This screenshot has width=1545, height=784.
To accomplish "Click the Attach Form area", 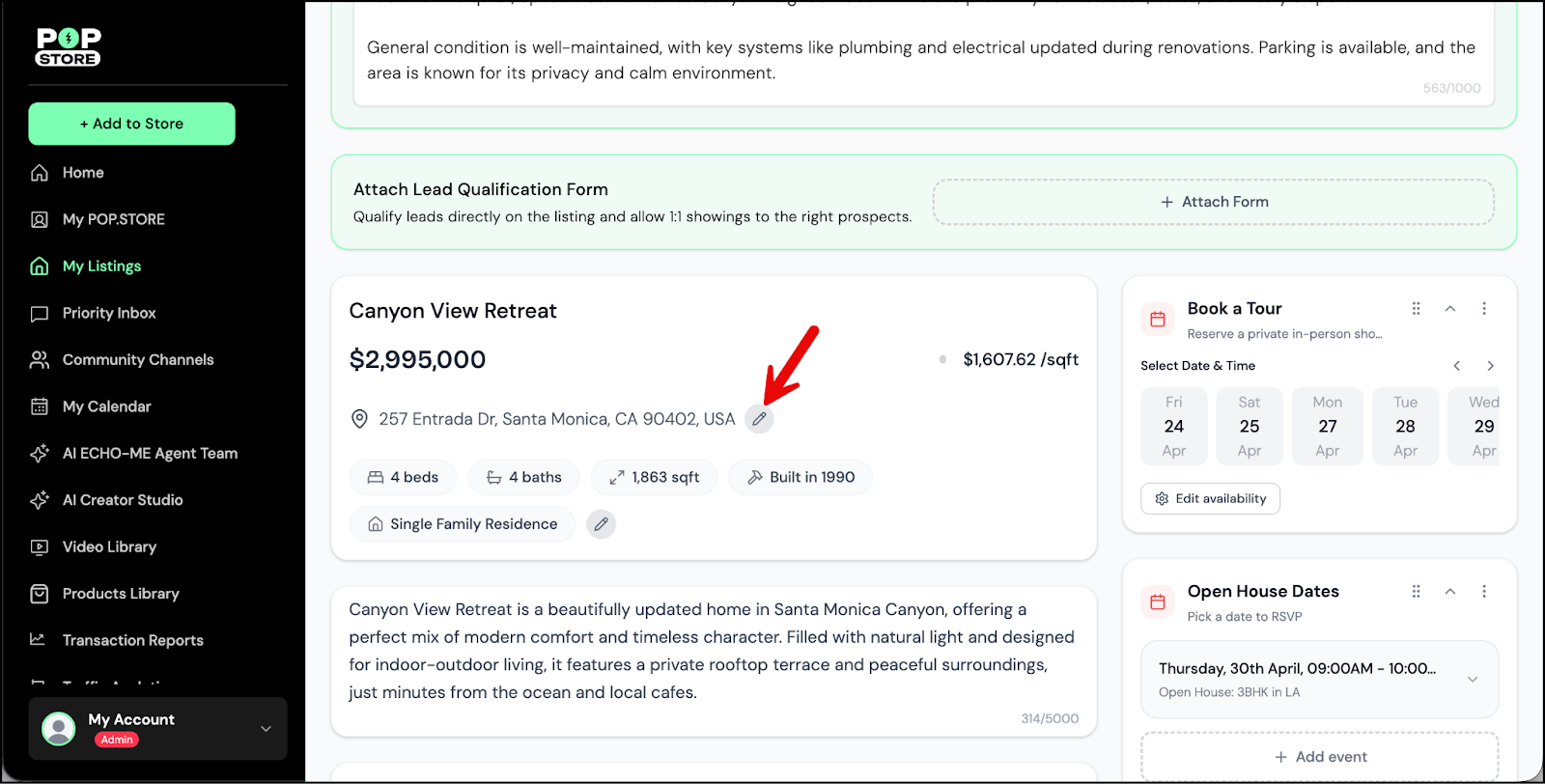I will (1214, 202).
